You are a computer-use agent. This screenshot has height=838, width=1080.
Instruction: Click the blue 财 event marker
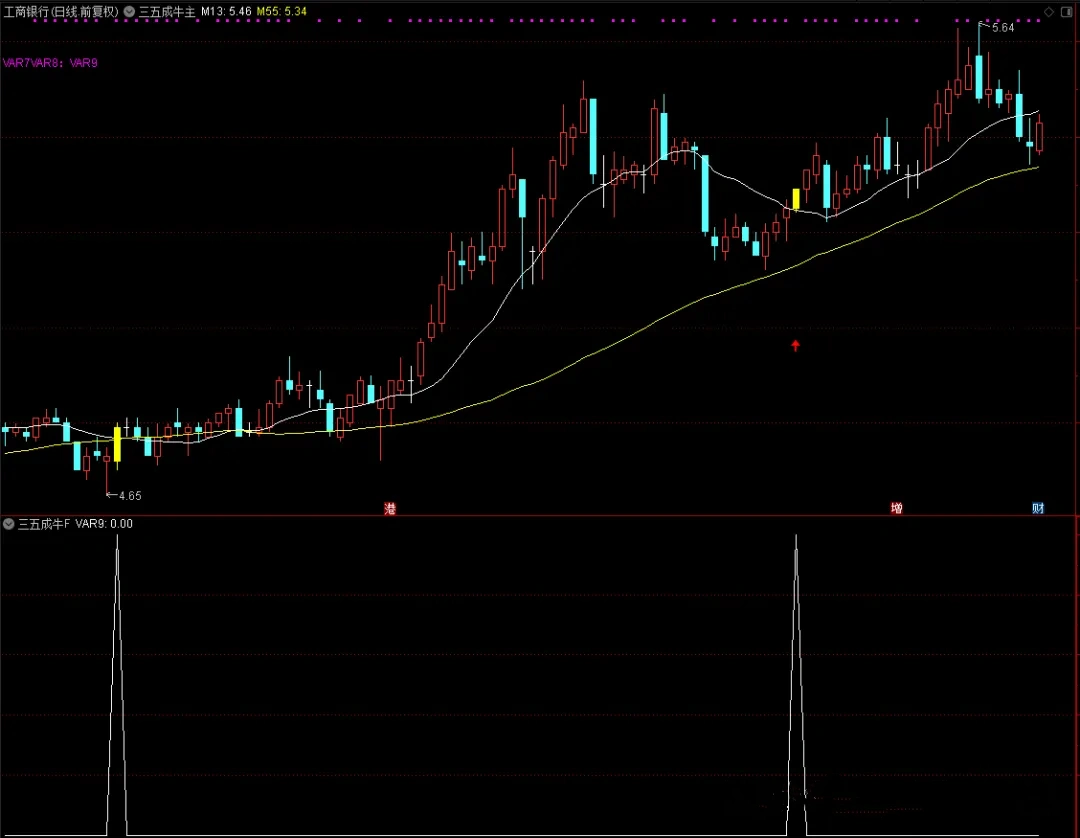tap(1038, 508)
